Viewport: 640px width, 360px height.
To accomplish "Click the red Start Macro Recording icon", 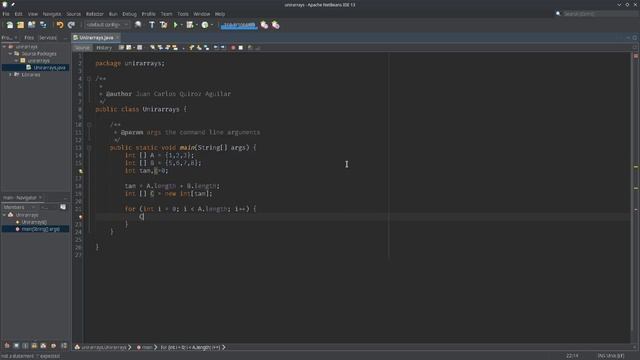I will tap(233, 48).
